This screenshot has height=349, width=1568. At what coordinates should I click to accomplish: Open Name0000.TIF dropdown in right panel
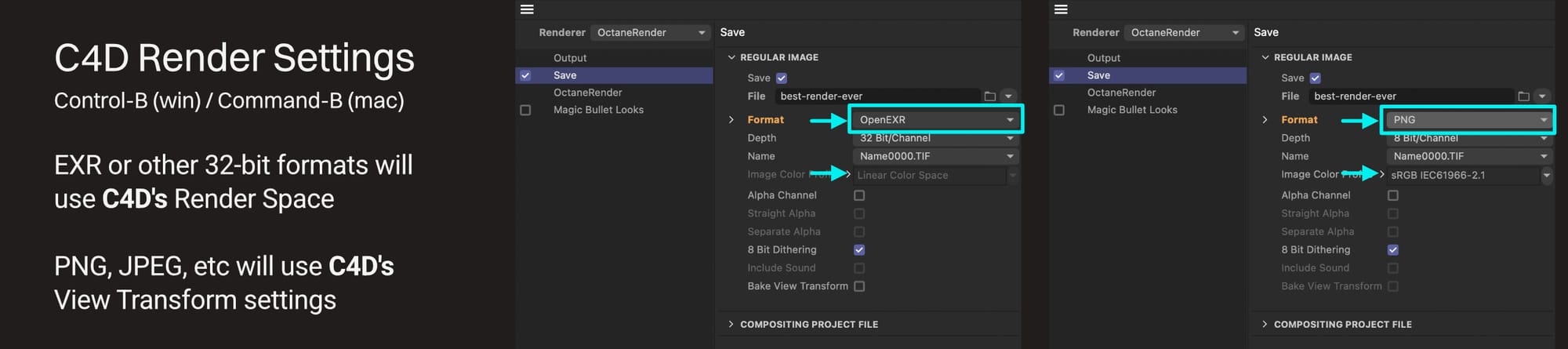coord(1469,156)
